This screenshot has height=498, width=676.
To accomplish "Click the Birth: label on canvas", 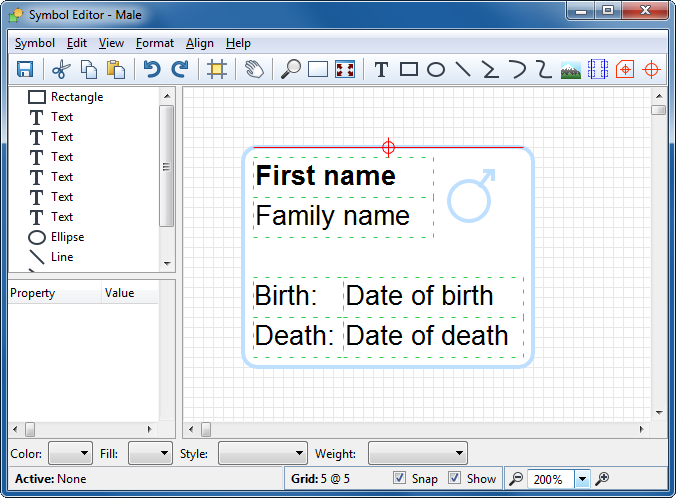I will click(286, 296).
